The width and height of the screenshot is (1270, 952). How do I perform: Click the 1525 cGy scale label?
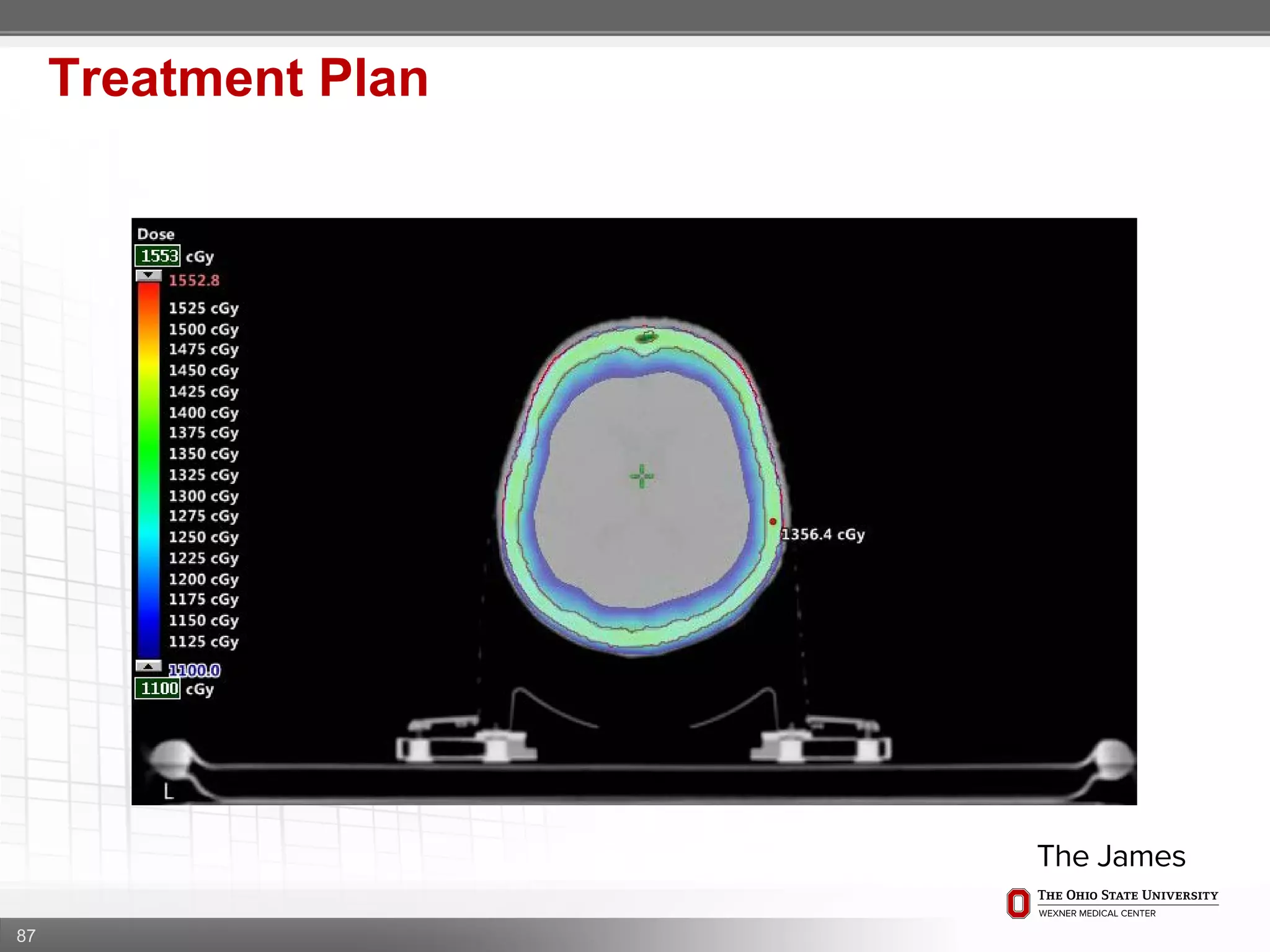coord(203,309)
